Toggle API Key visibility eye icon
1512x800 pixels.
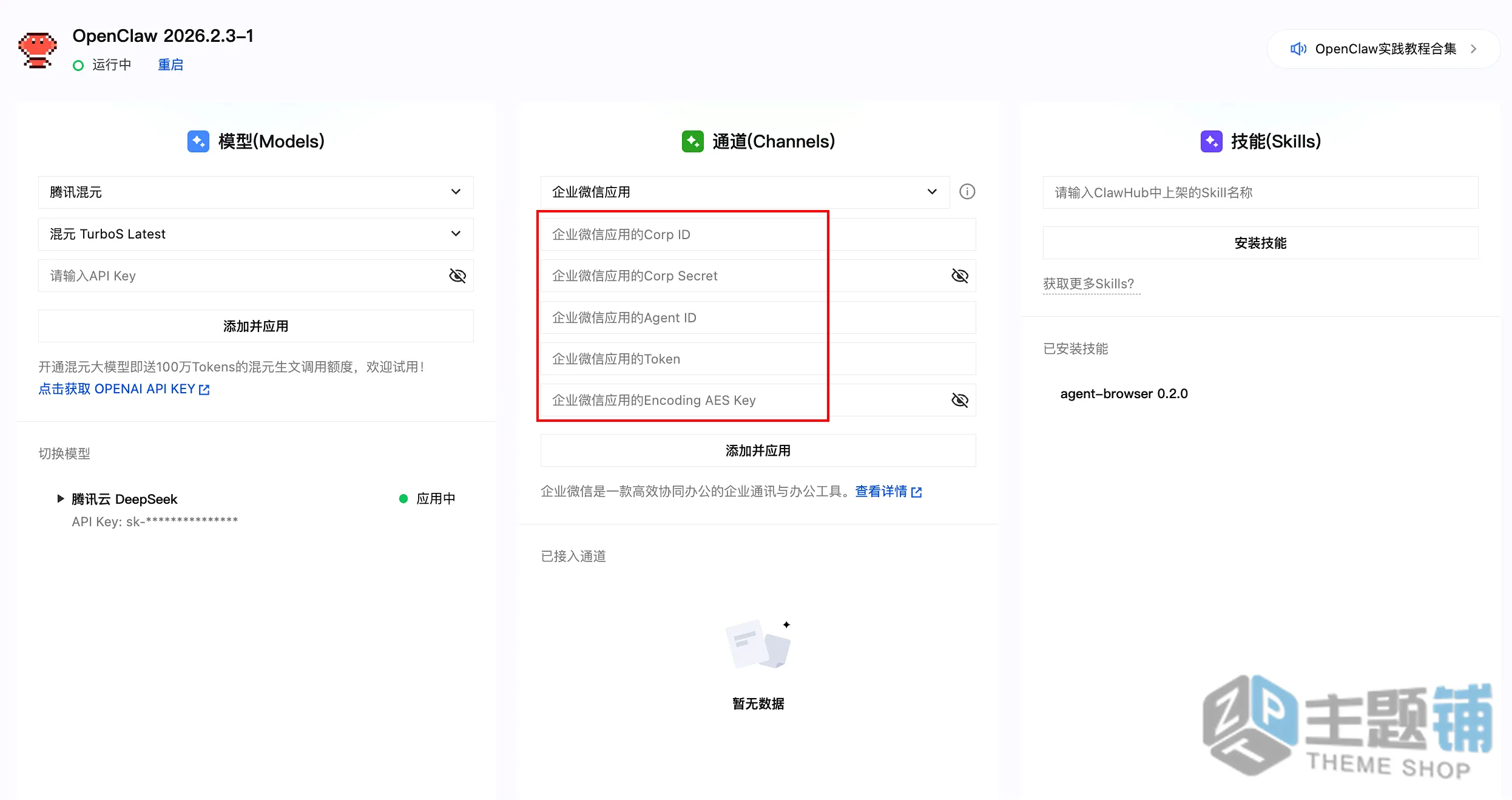pos(457,276)
